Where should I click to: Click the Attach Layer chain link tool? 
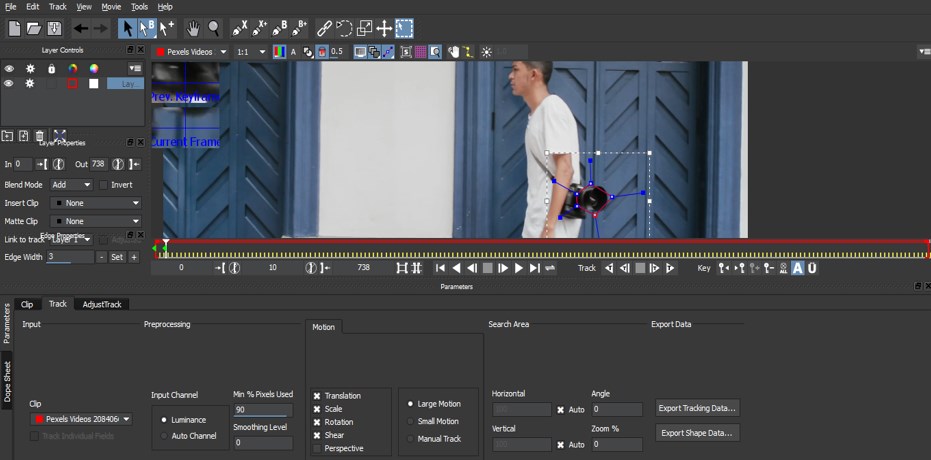pos(324,28)
